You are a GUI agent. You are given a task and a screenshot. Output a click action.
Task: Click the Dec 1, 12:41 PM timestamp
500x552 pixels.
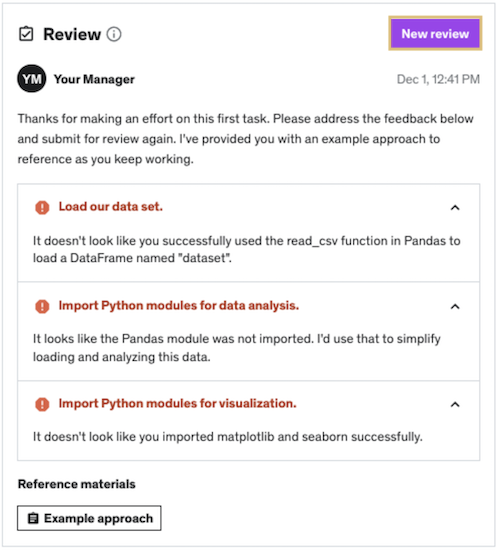point(438,79)
